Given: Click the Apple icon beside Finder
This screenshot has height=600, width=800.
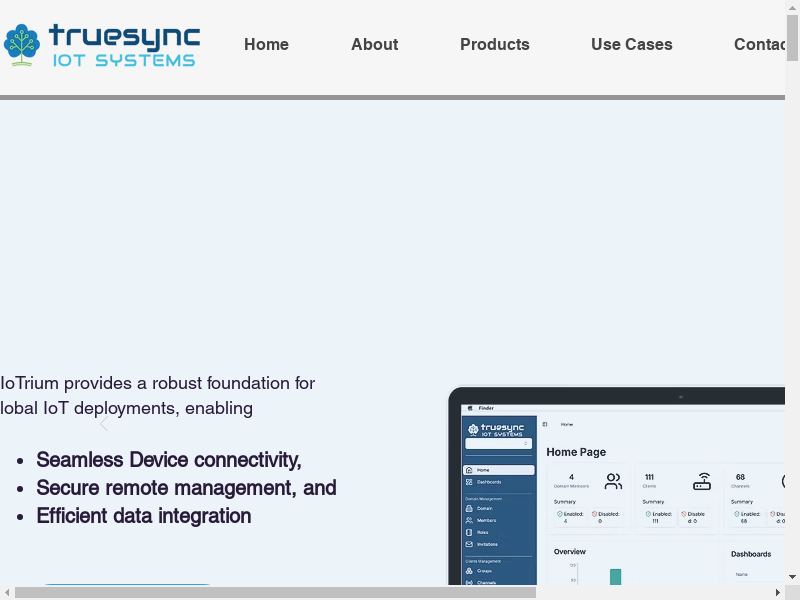Looking at the screenshot, I should (x=469, y=408).
